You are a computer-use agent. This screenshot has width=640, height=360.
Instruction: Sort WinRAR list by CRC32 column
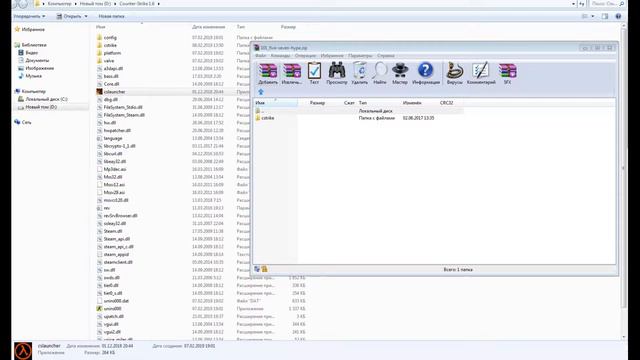pyautogui.click(x=447, y=103)
